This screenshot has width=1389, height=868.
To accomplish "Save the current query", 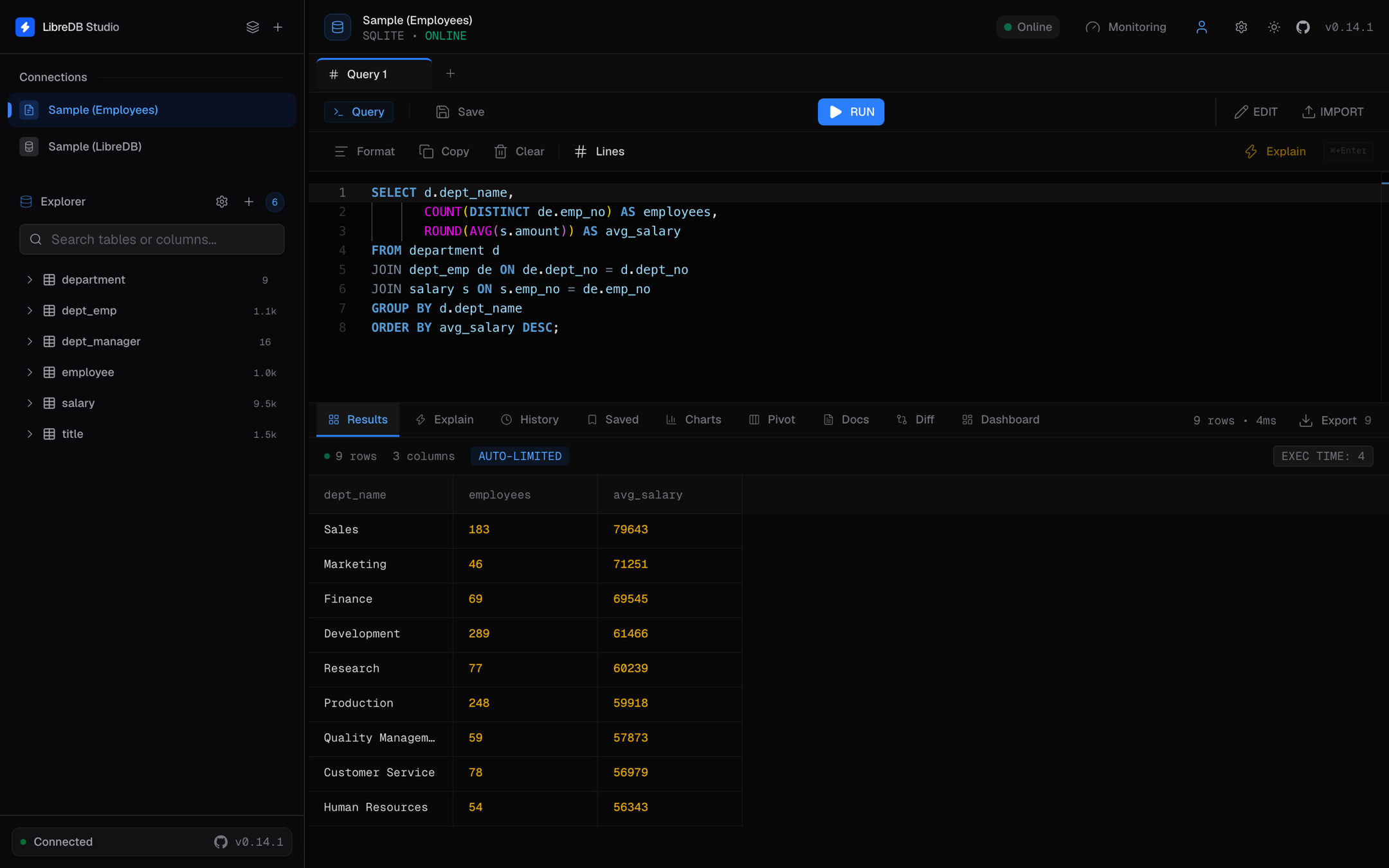I will pos(460,112).
